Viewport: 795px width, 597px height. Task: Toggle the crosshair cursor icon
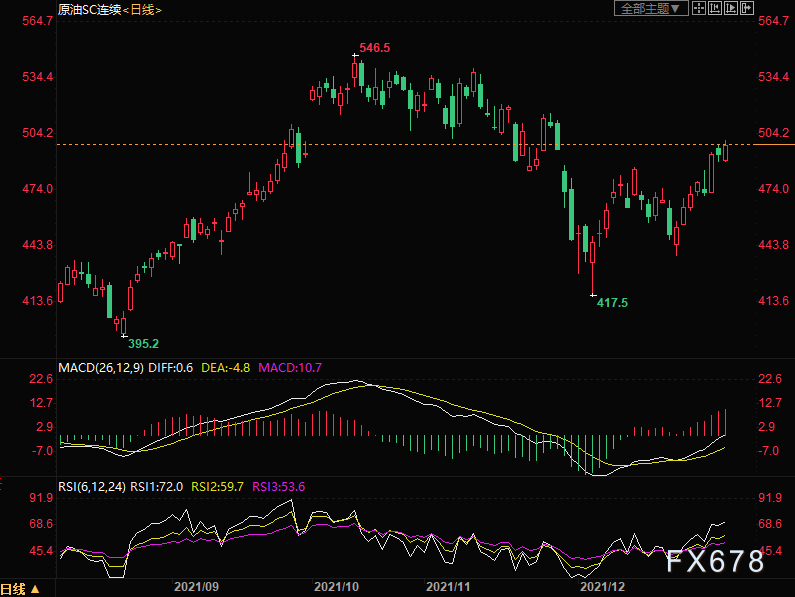pyautogui.click(x=699, y=8)
